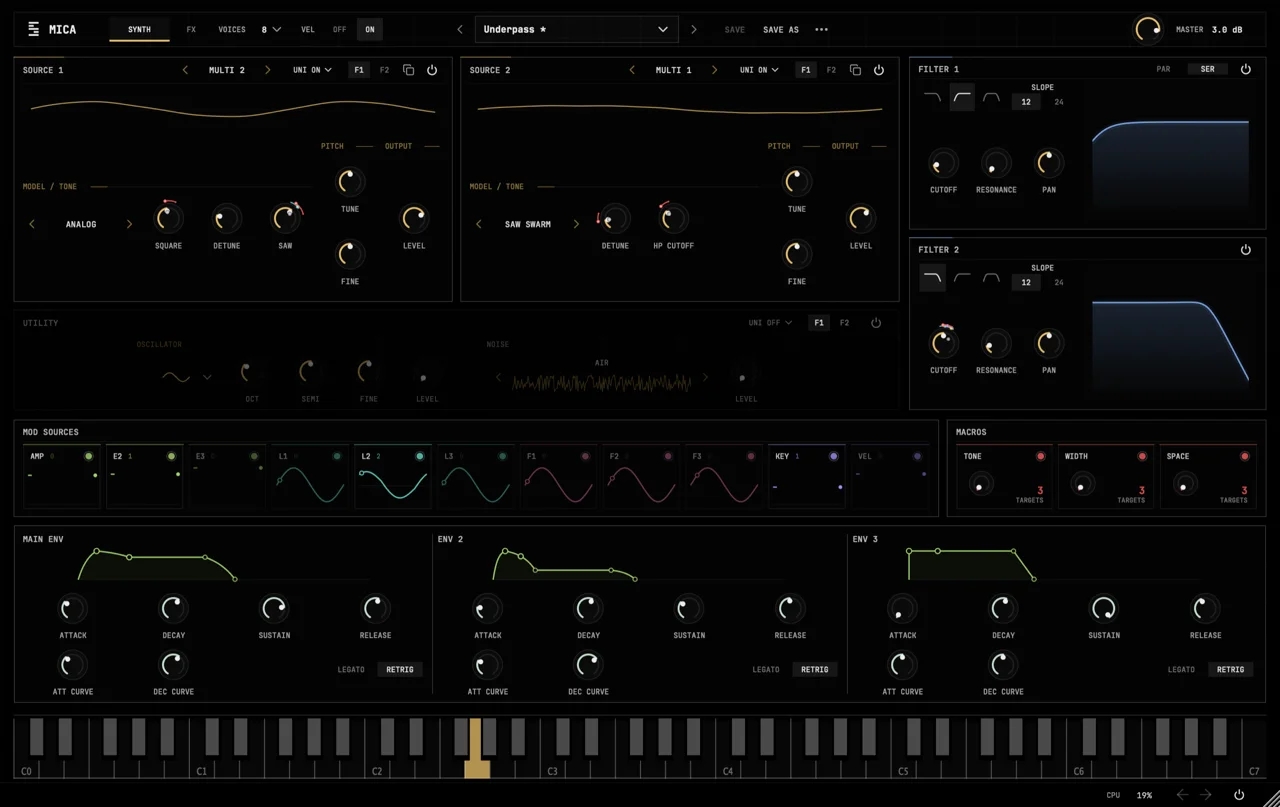The image size is (1280, 807).
Task: Switch Filter 1 routing to PAR
Action: 1163,69
